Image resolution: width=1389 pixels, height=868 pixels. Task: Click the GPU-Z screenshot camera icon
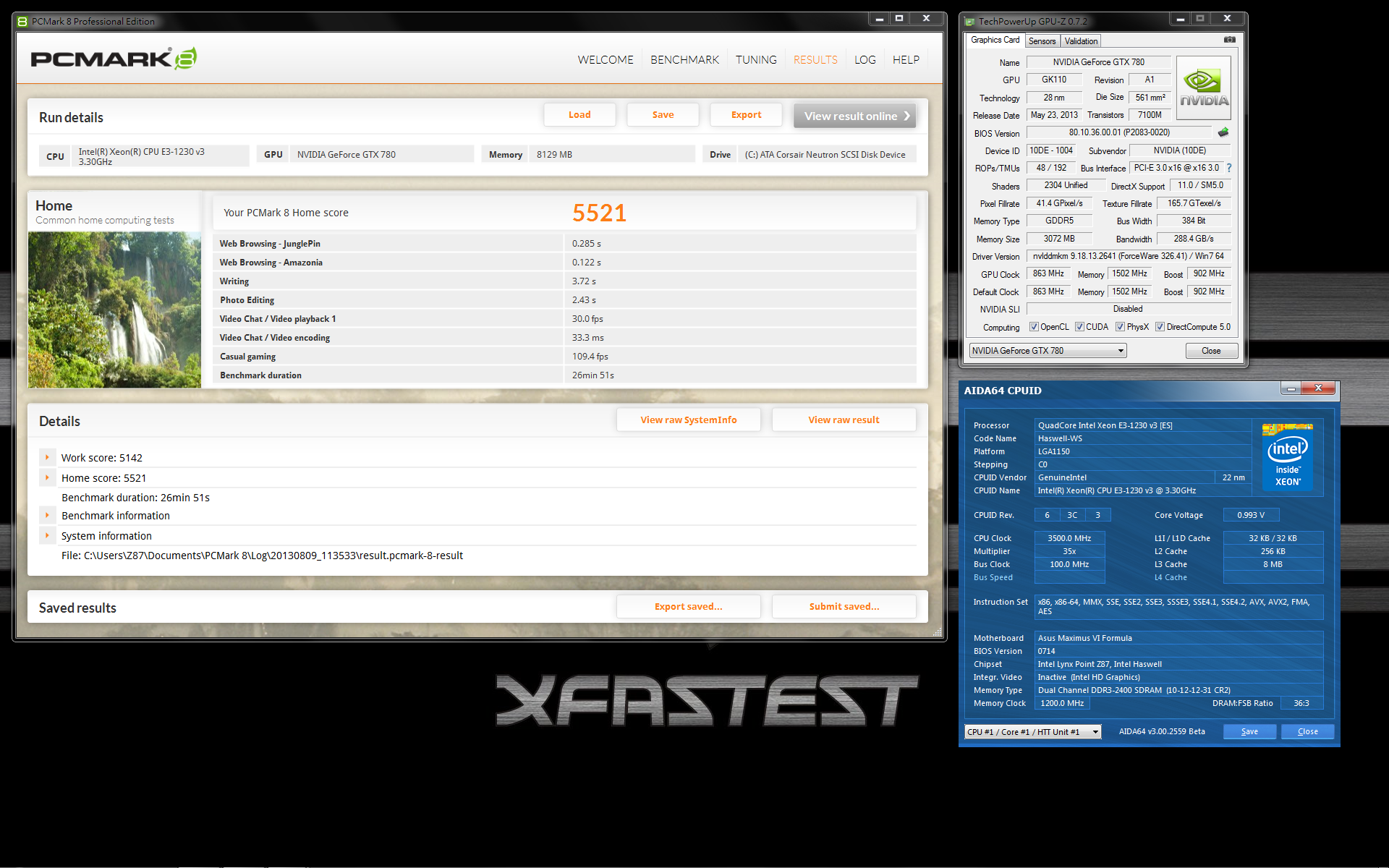click(x=1229, y=40)
